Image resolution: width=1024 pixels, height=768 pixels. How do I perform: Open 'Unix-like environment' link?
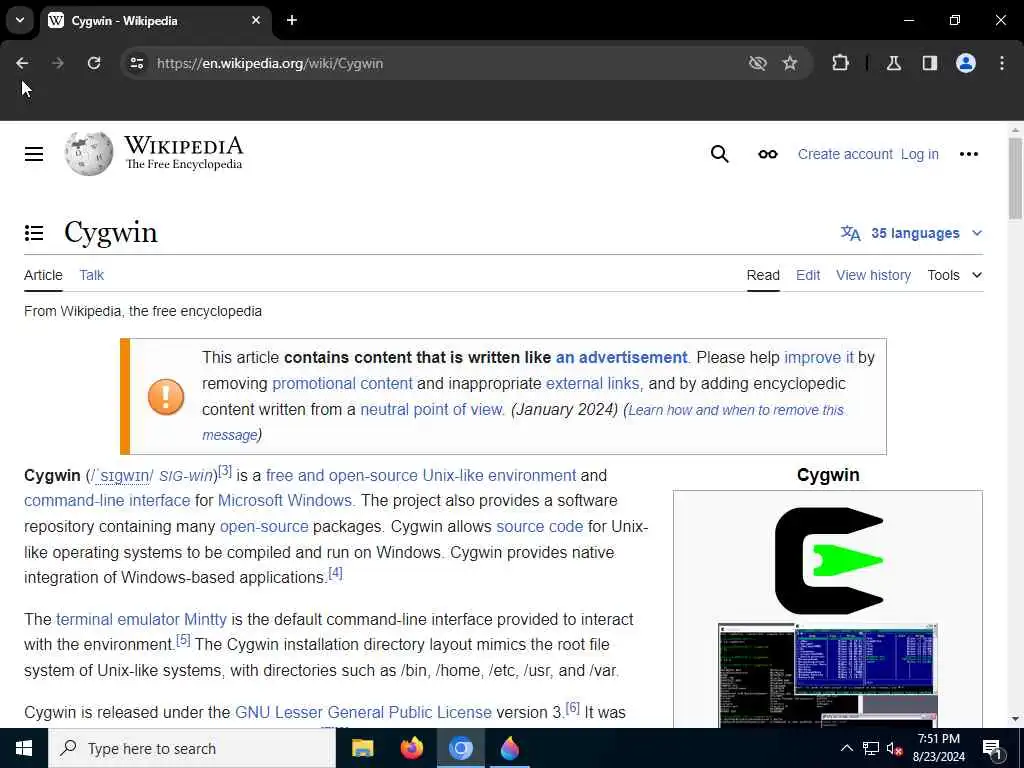tap(499, 475)
